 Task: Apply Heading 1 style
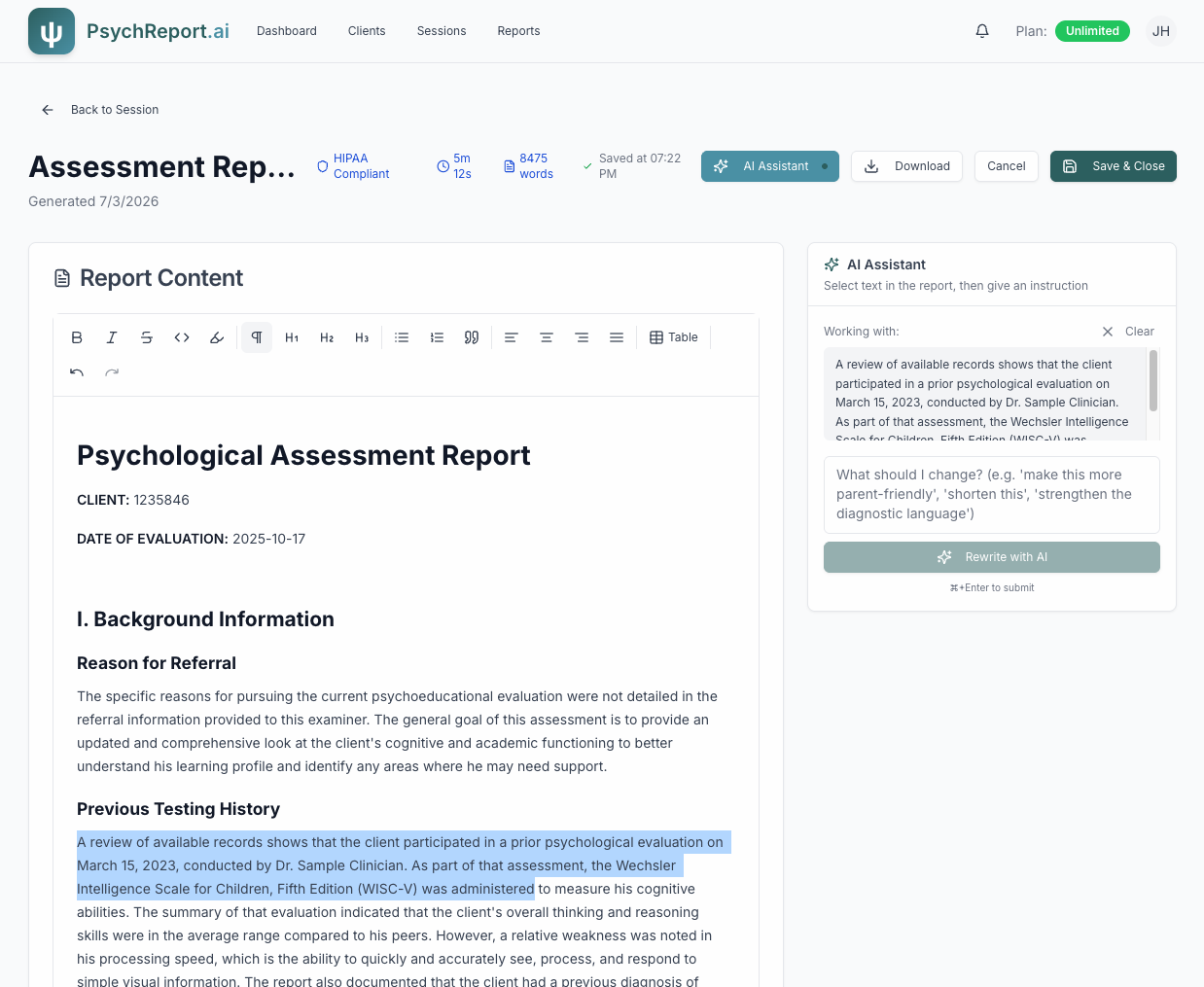point(292,337)
